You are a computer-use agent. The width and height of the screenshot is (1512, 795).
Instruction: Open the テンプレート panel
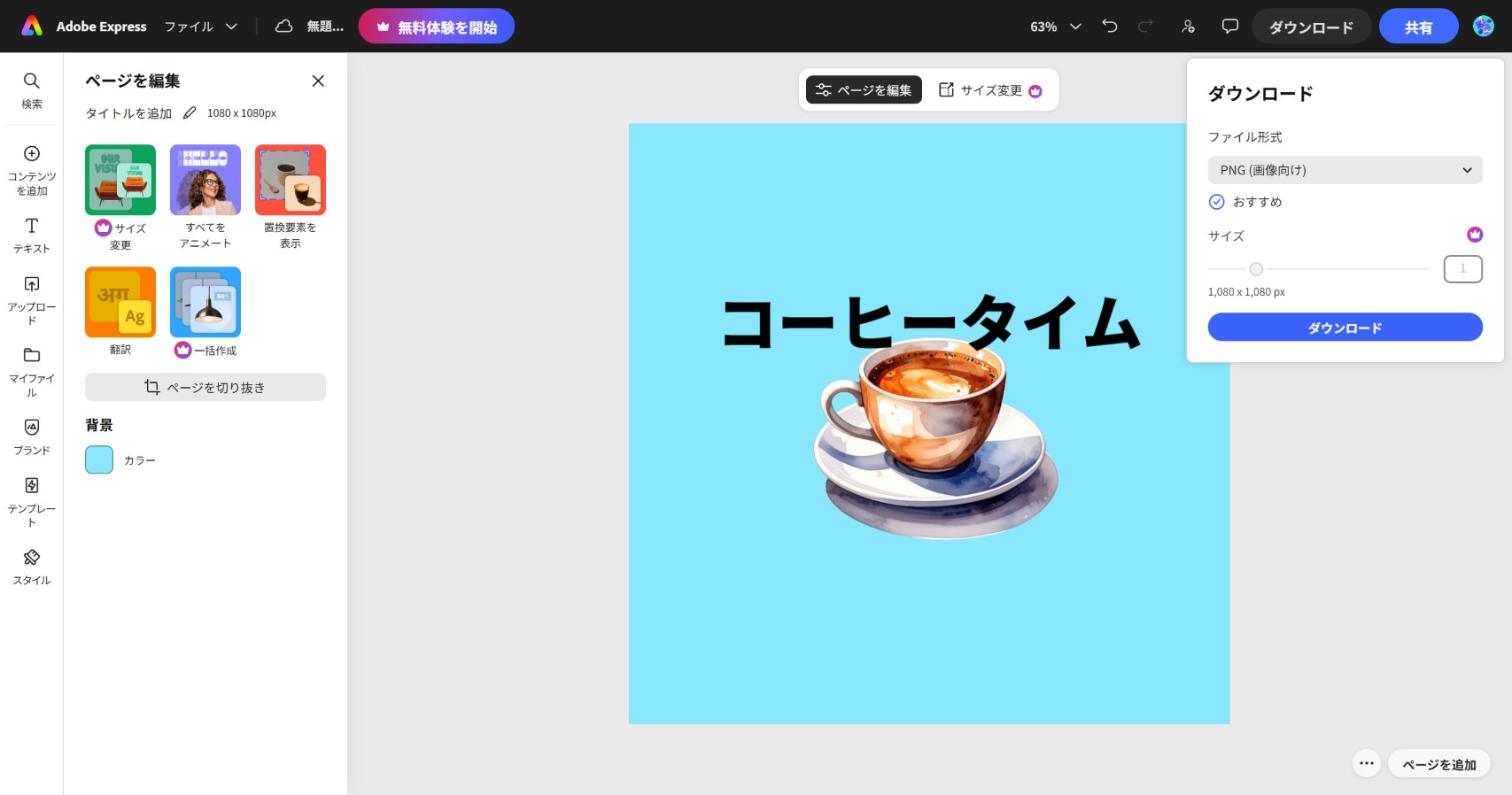[x=31, y=502]
